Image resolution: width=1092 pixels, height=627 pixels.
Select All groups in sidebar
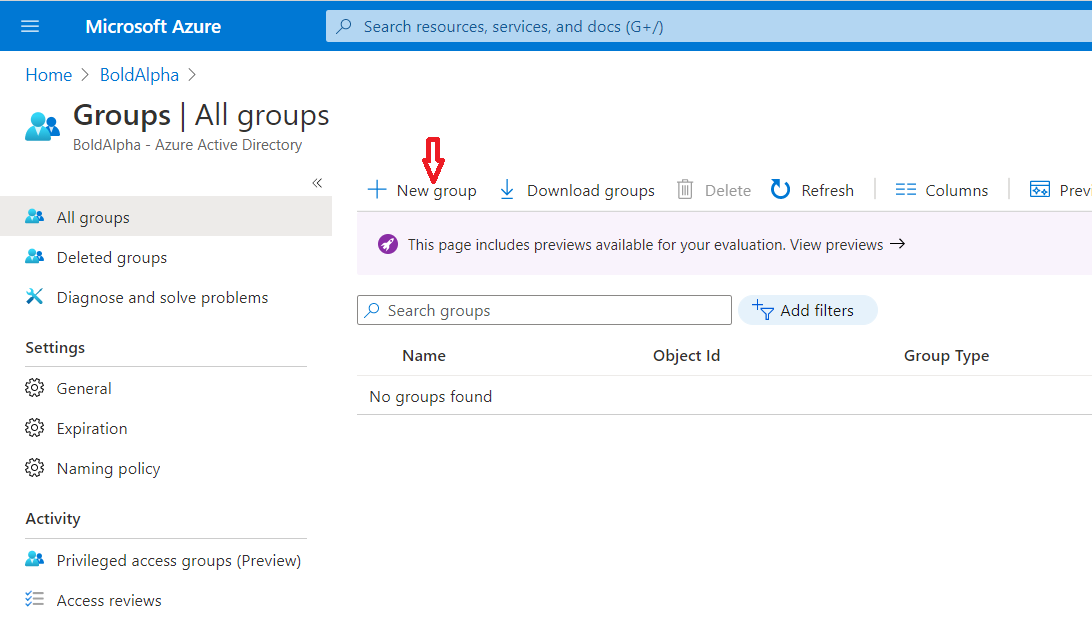166,217
